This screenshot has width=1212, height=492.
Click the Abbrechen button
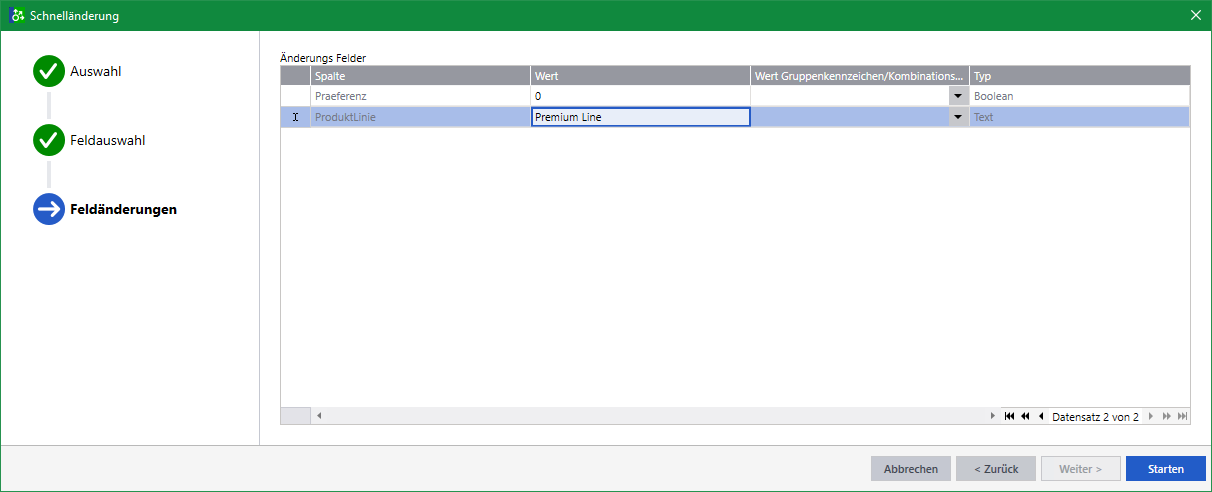pos(911,469)
